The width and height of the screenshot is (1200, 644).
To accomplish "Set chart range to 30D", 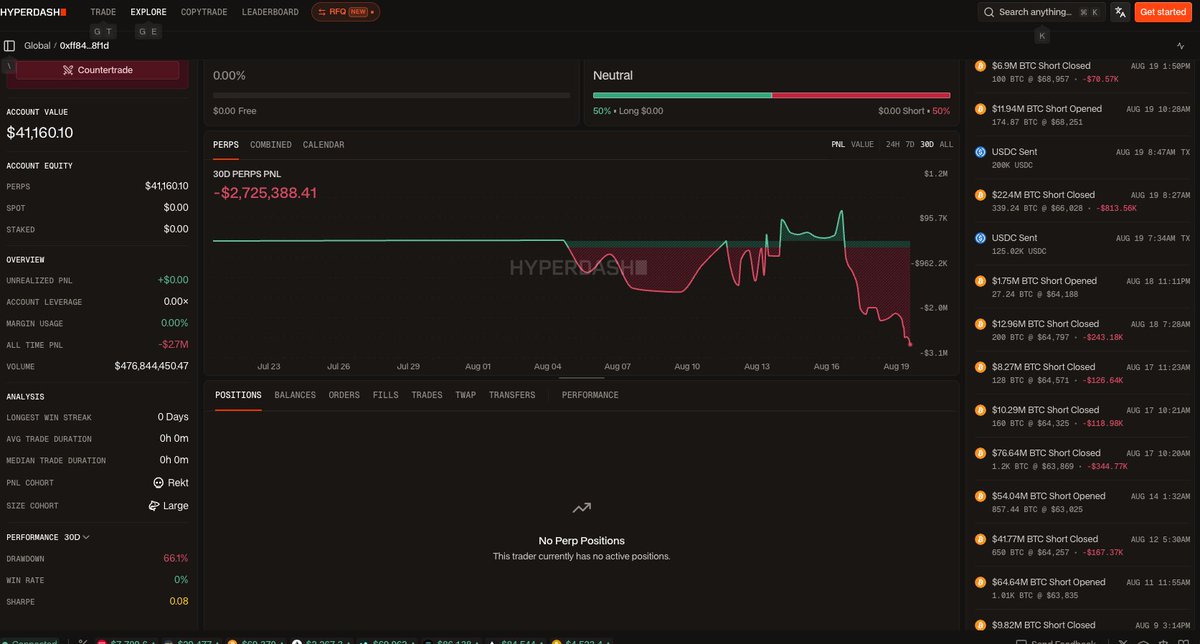I will [927, 145].
